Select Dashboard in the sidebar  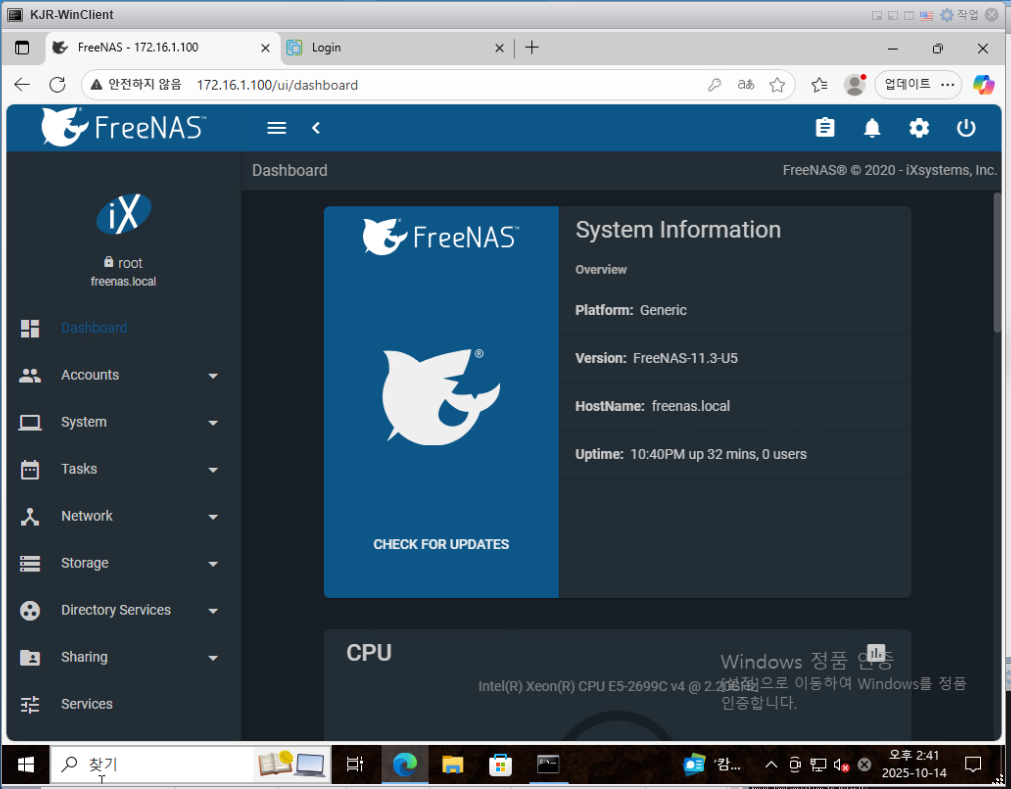pyautogui.click(x=94, y=327)
